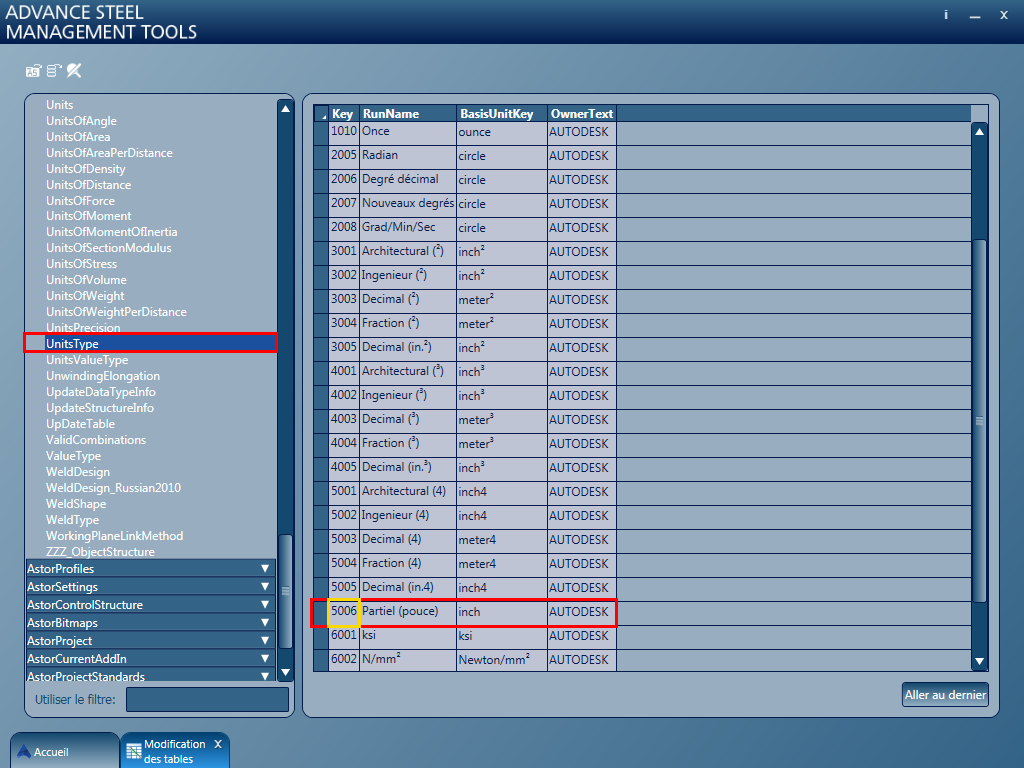Image resolution: width=1024 pixels, height=768 pixels.
Task: Click the Key cell 5006
Action: [344, 613]
